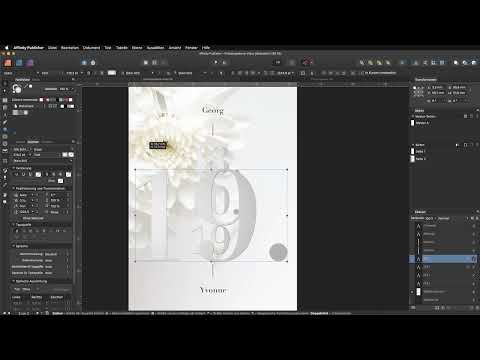Open the font size dropdown in context toolbar

(x=82, y=73)
